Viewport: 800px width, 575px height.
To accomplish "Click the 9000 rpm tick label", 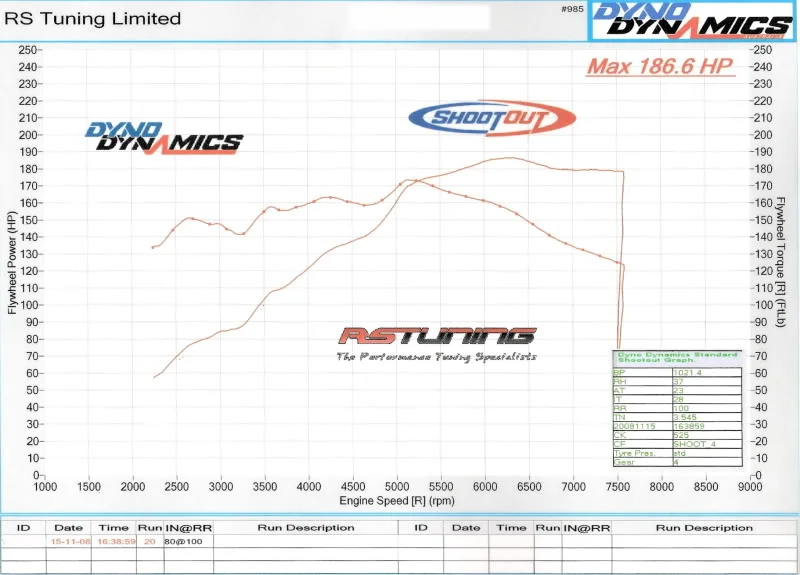I will [749, 487].
